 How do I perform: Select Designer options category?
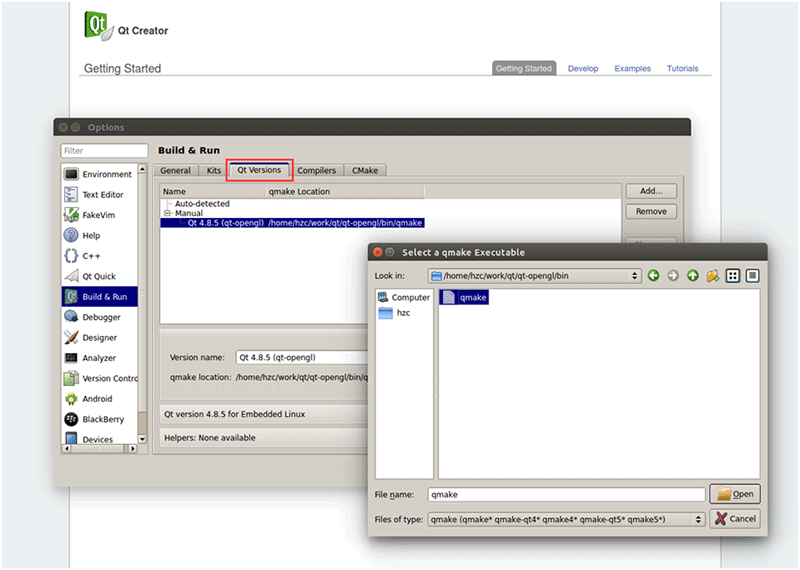[99, 337]
